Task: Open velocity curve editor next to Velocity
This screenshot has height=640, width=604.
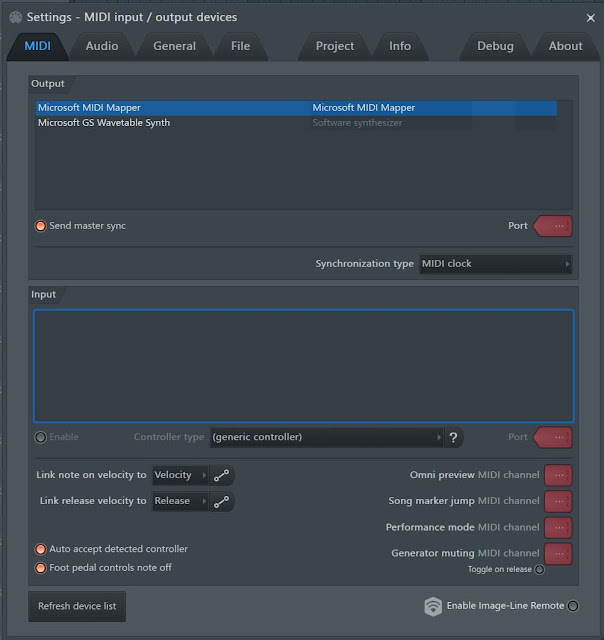Action: point(222,475)
